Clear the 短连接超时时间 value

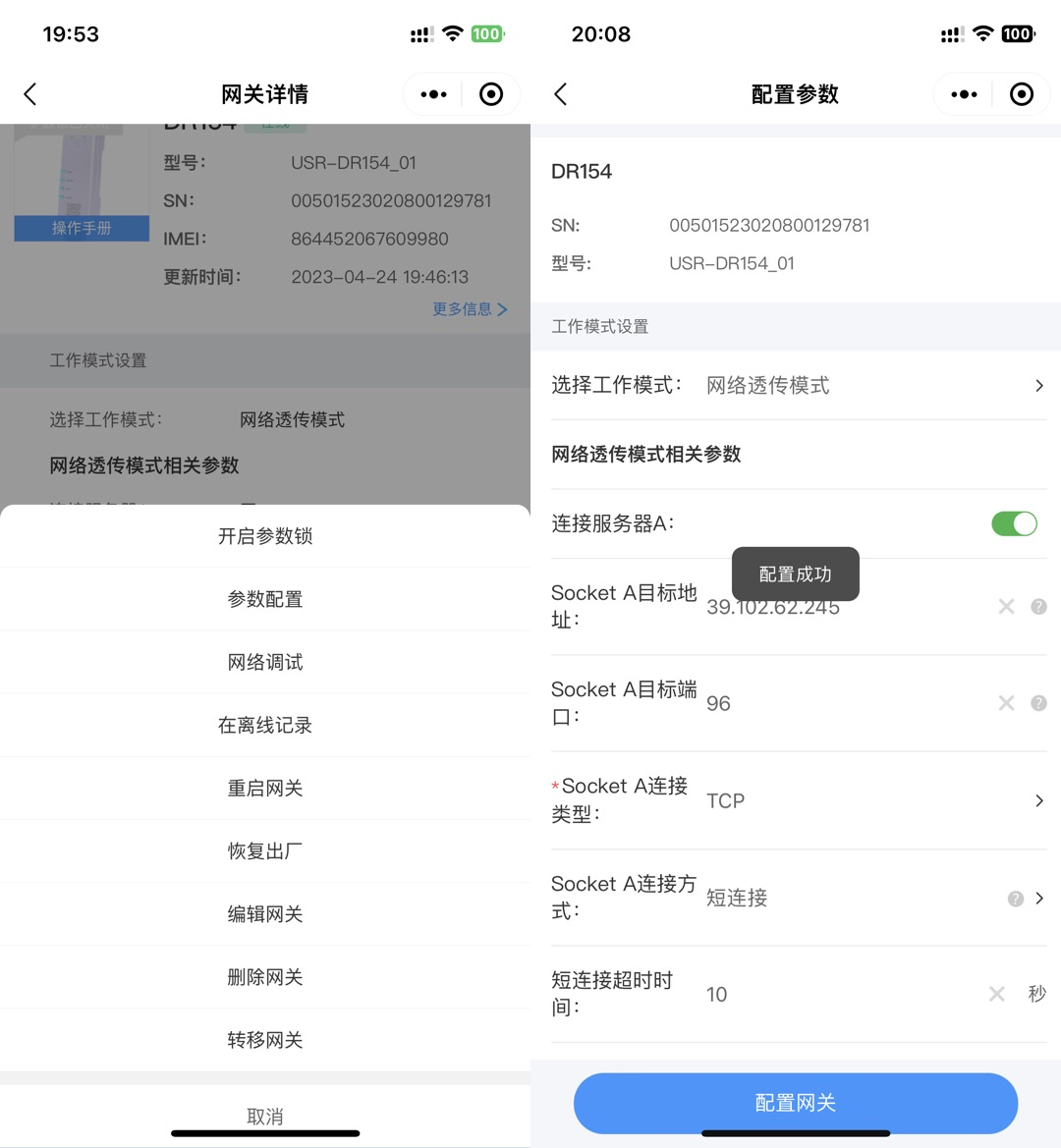point(996,994)
